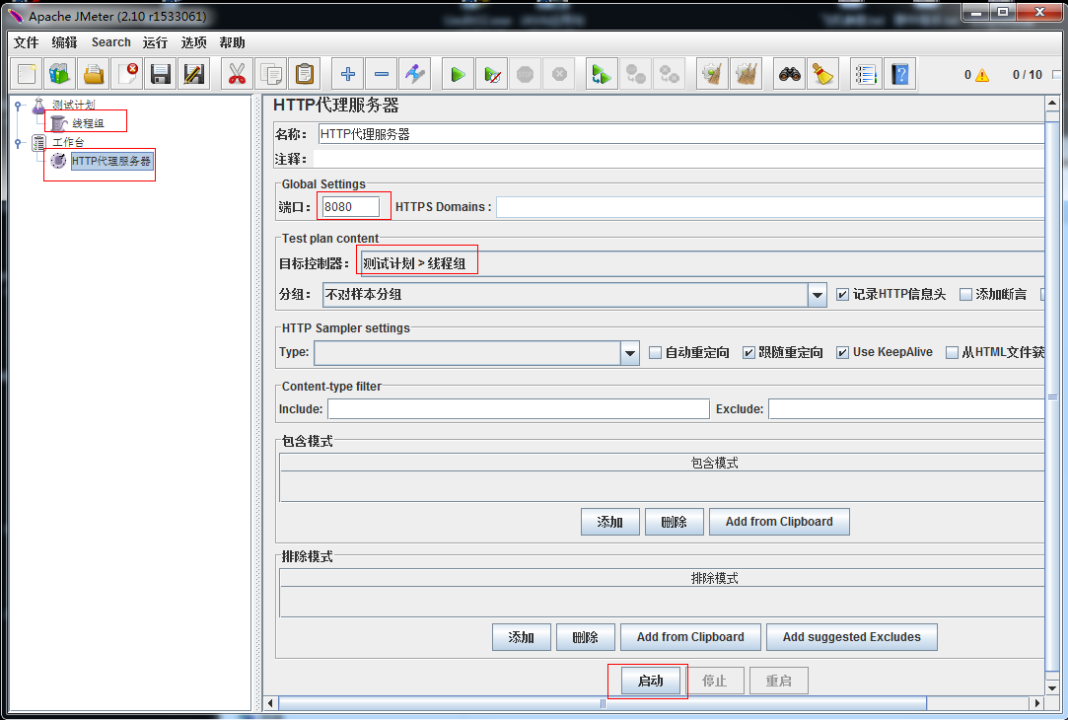Open the 选项 menu
This screenshot has width=1068, height=720.
coord(193,42)
